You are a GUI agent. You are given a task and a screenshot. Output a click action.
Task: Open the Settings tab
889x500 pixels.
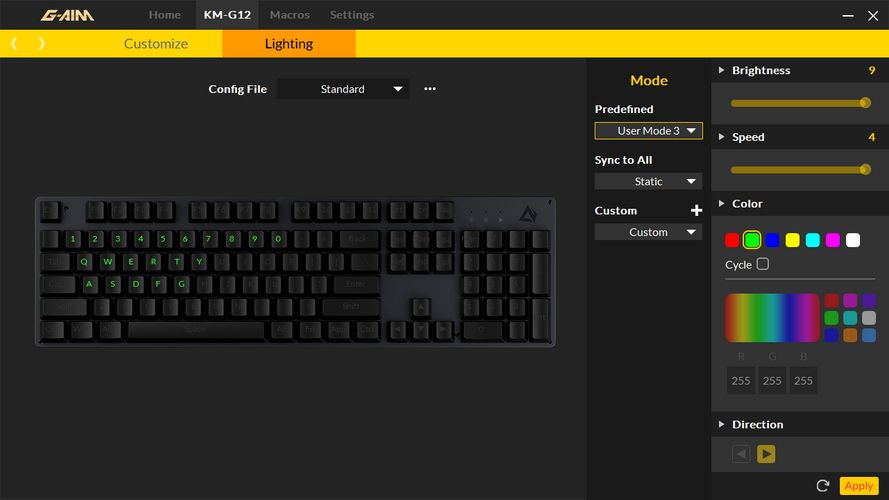pos(352,15)
